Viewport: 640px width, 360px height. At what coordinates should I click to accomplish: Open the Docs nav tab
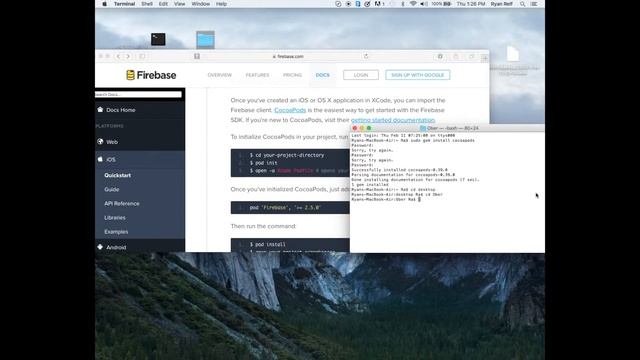pyautogui.click(x=322, y=75)
